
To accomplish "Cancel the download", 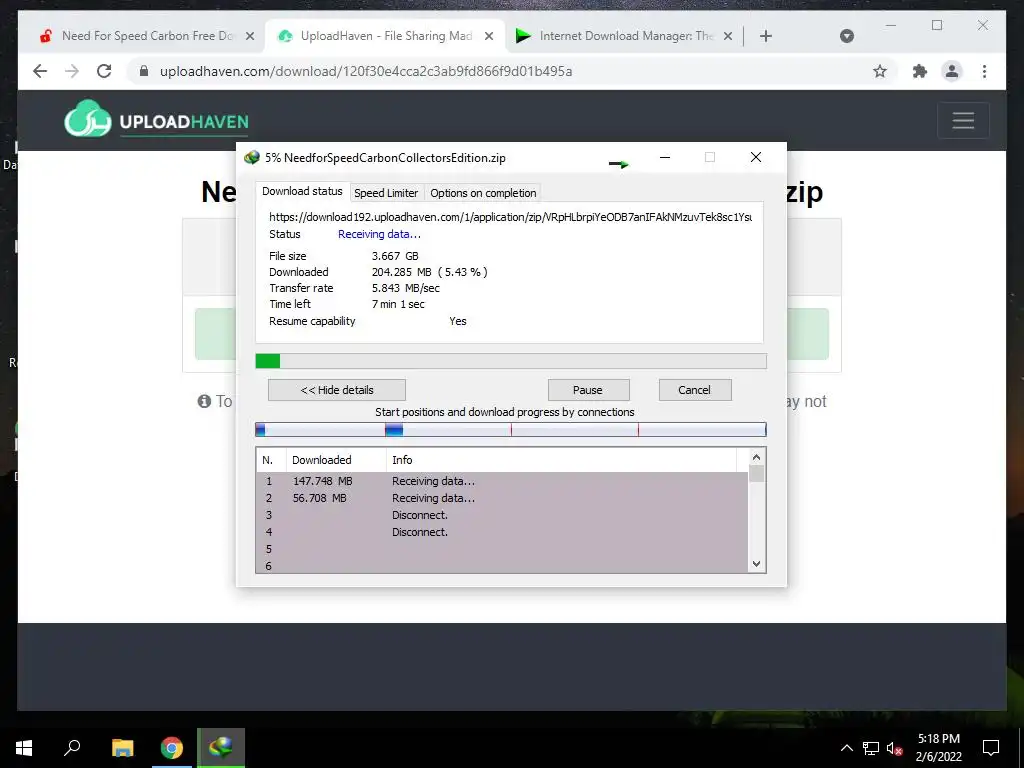I will (x=694, y=390).
